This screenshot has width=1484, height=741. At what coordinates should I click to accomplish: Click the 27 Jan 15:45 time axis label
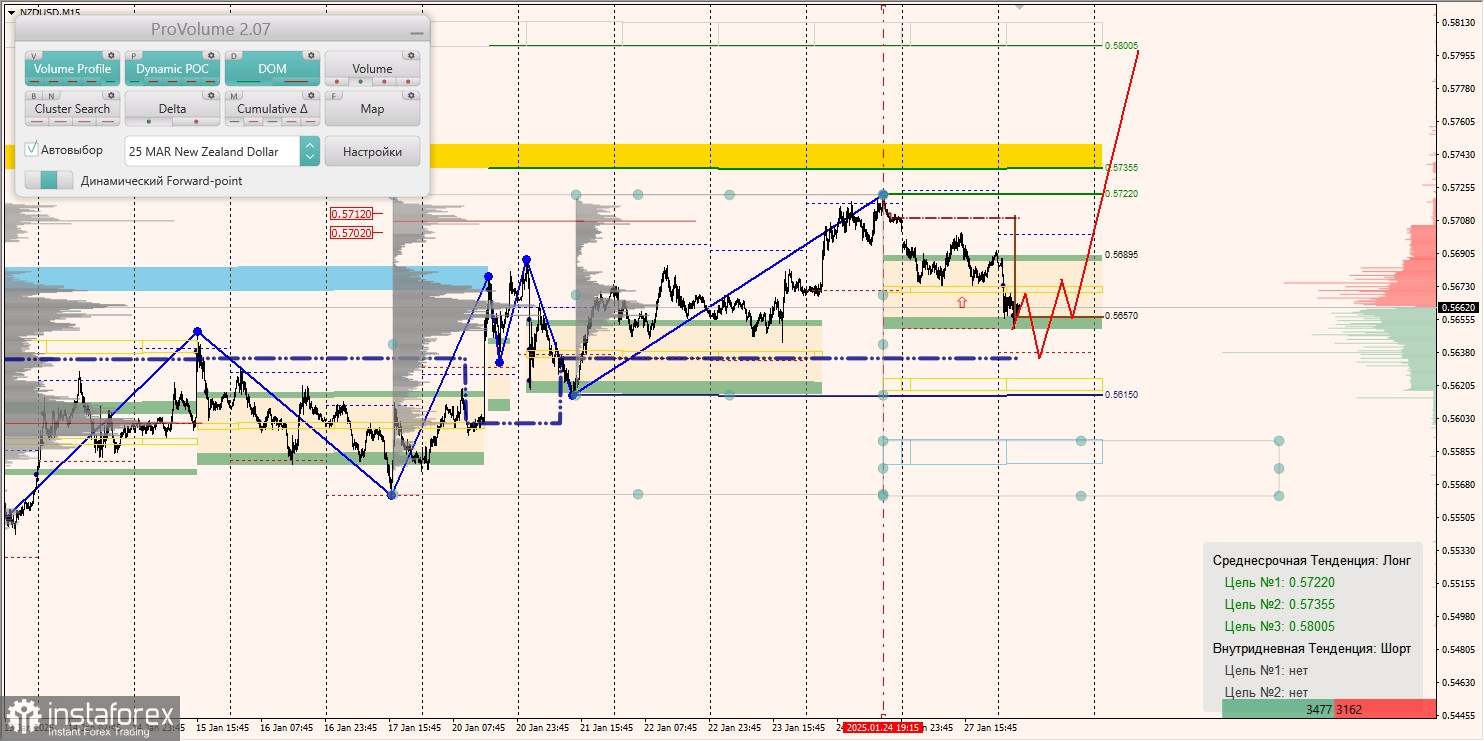990,728
